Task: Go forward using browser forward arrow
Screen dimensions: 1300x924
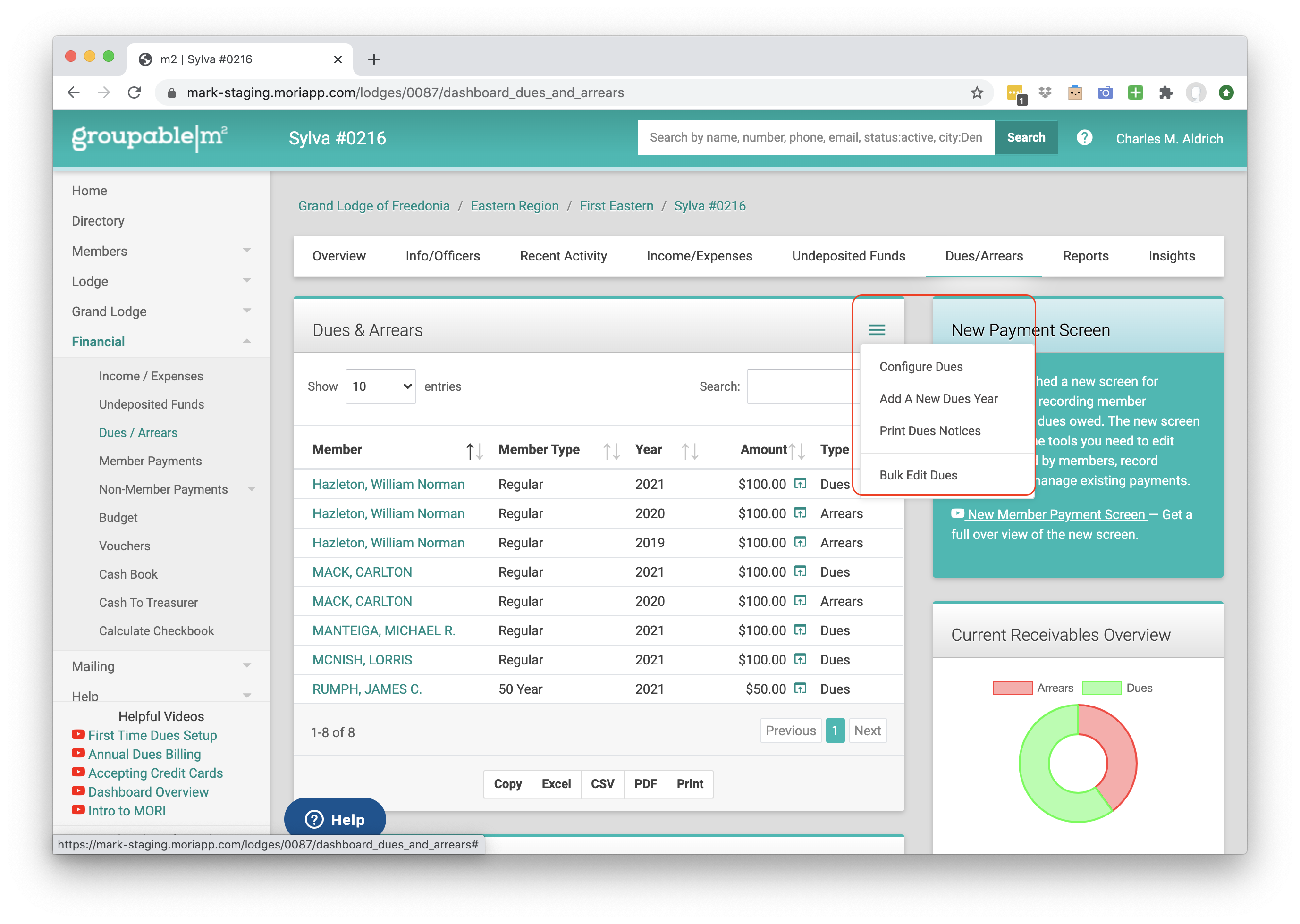Action: tap(103, 93)
